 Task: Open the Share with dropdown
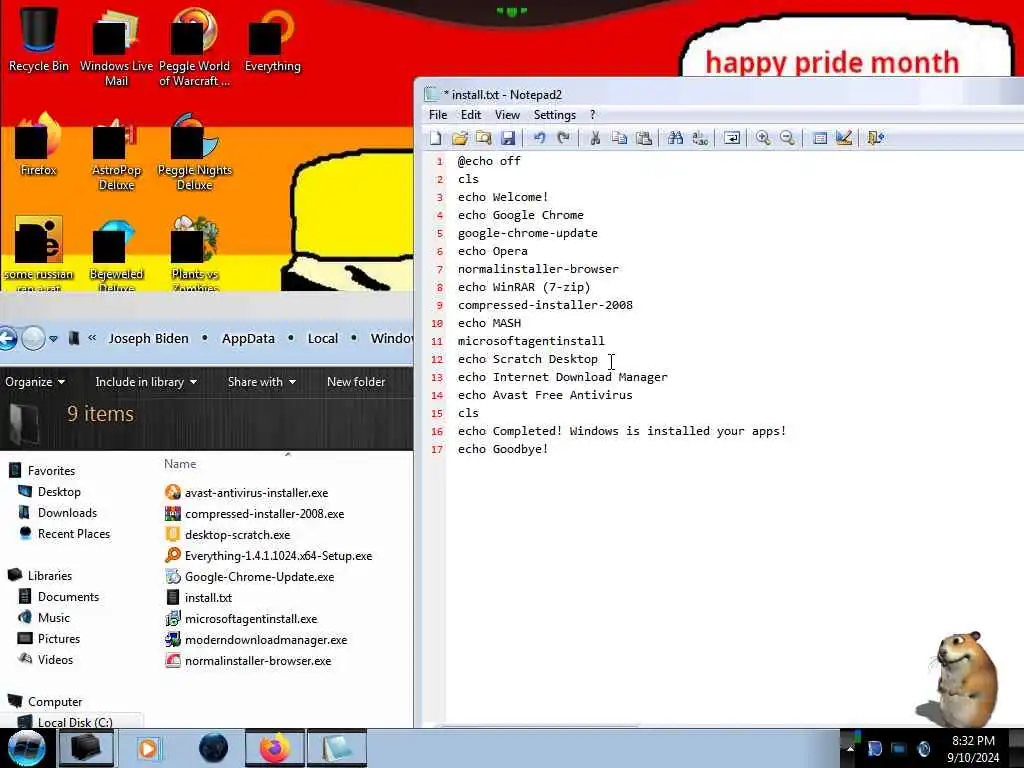click(261, 382)
